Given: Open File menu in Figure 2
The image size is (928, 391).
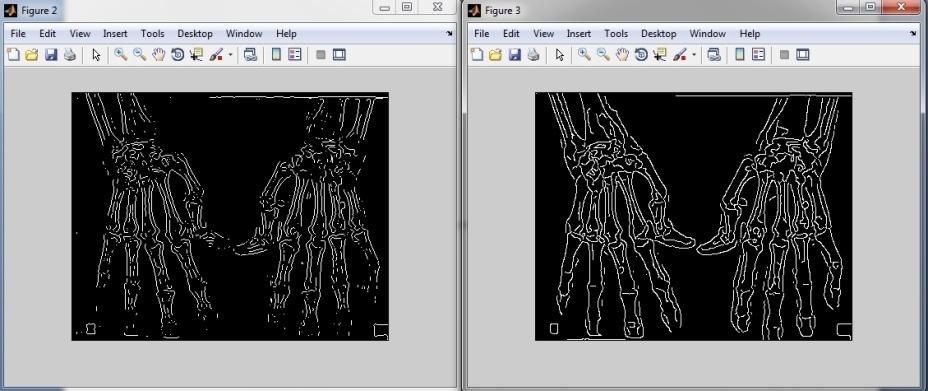Looking at the screenshot, I should point(18,34).
